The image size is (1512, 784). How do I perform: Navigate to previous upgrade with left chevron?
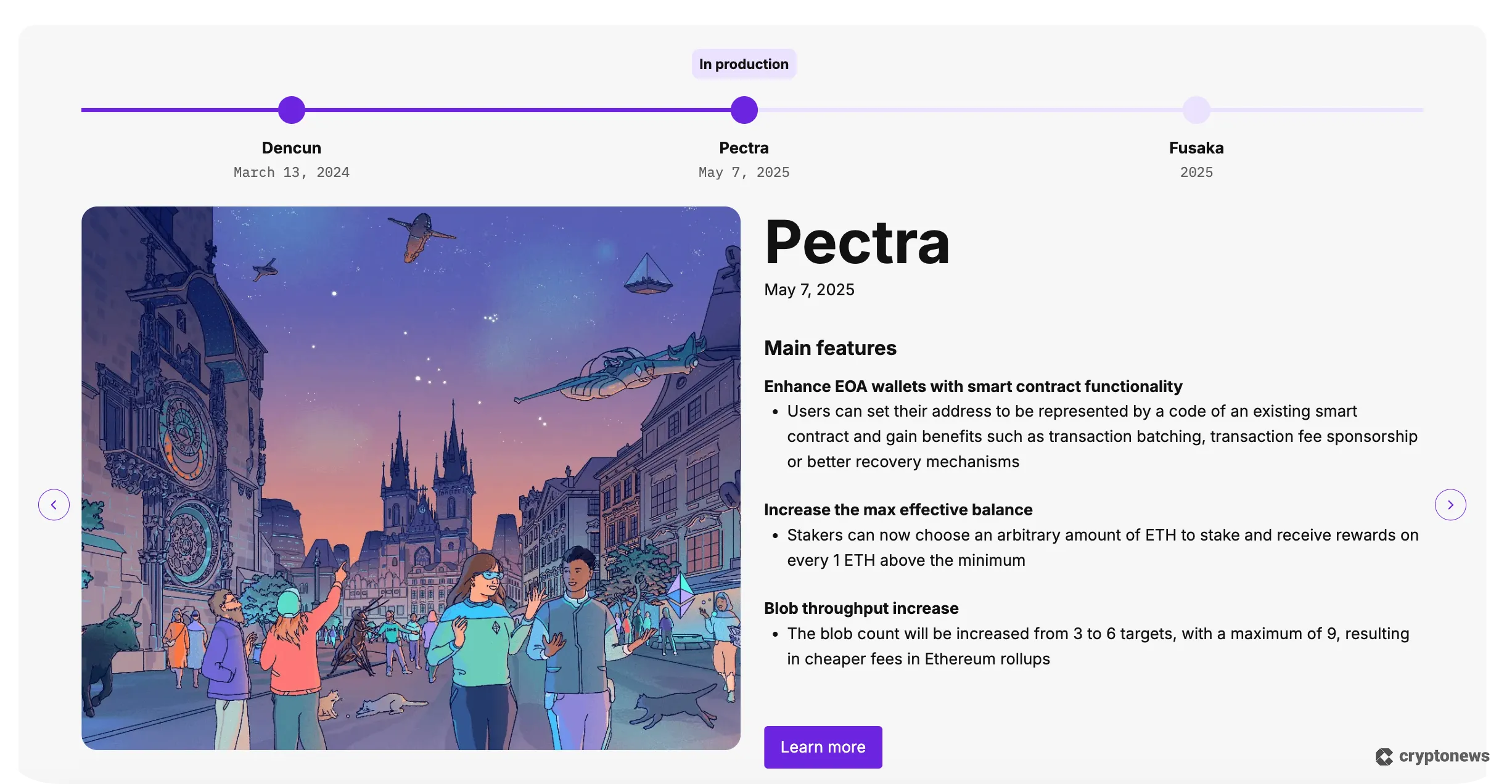tap(54, 504)
